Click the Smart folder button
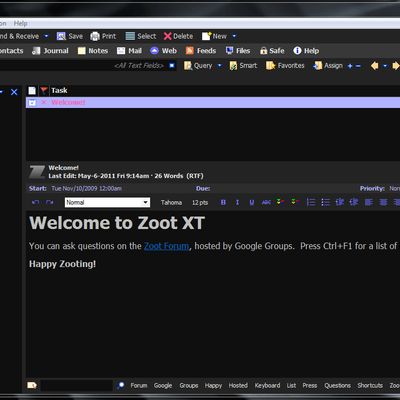The height and width of the screenshot is (400, 400). click(243, 66)
